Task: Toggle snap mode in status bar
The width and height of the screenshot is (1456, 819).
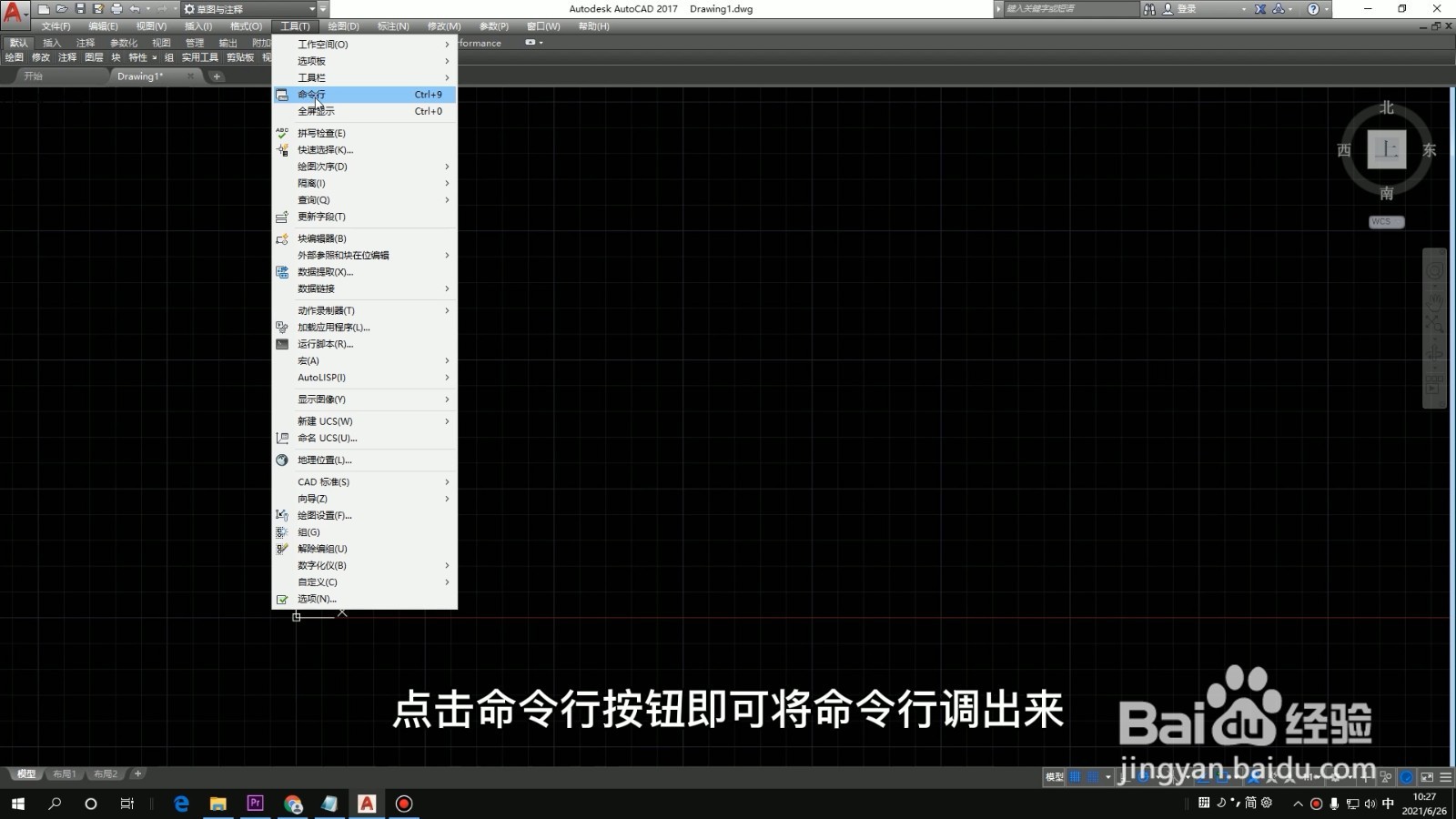Action: 1093,777
